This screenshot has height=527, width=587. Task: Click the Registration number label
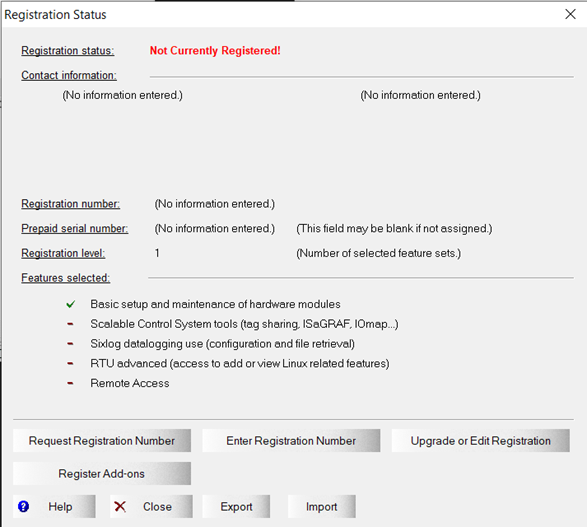[x=70, y=204]
